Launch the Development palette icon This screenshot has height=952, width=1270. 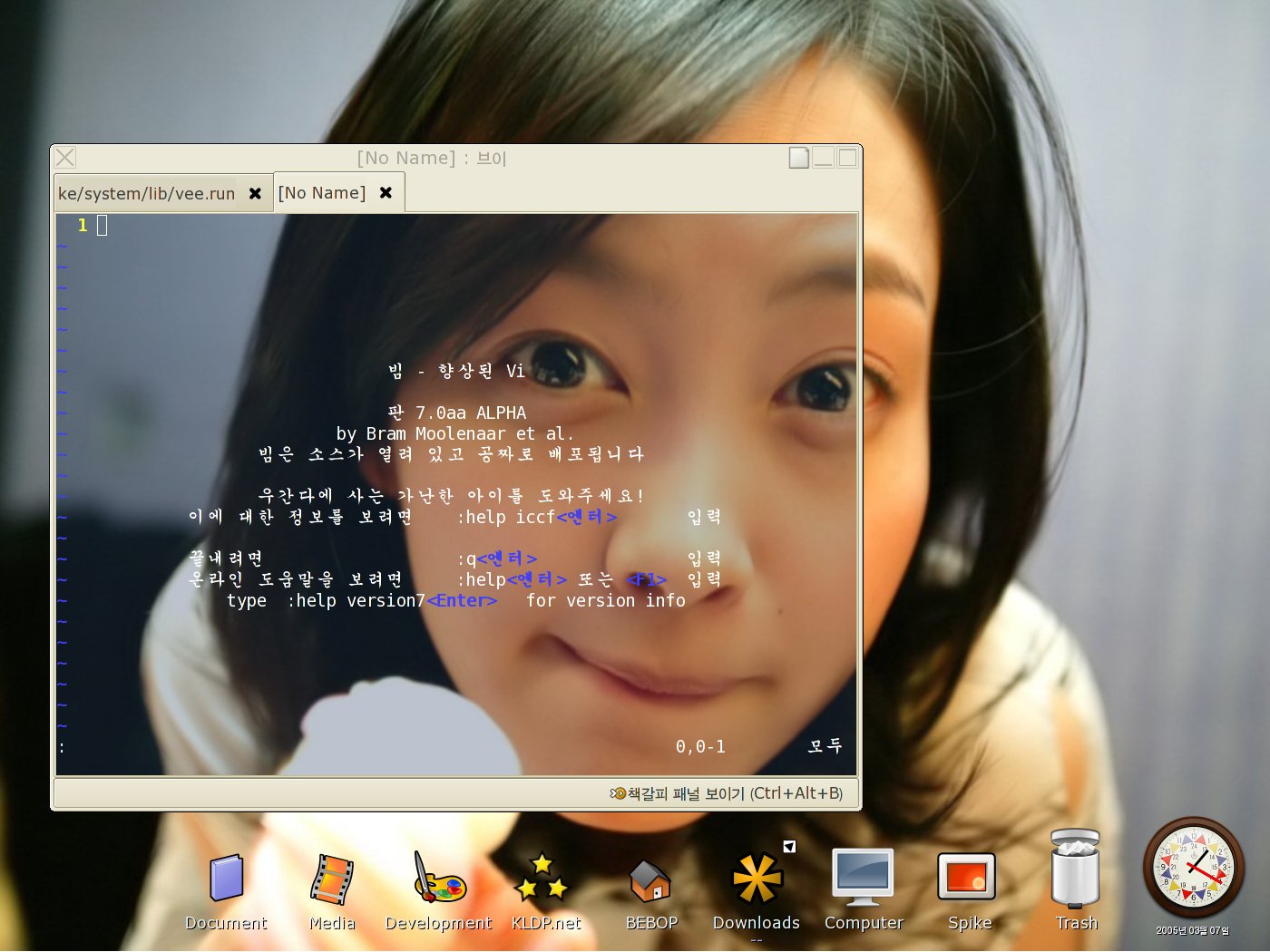(x=439, y=879)
